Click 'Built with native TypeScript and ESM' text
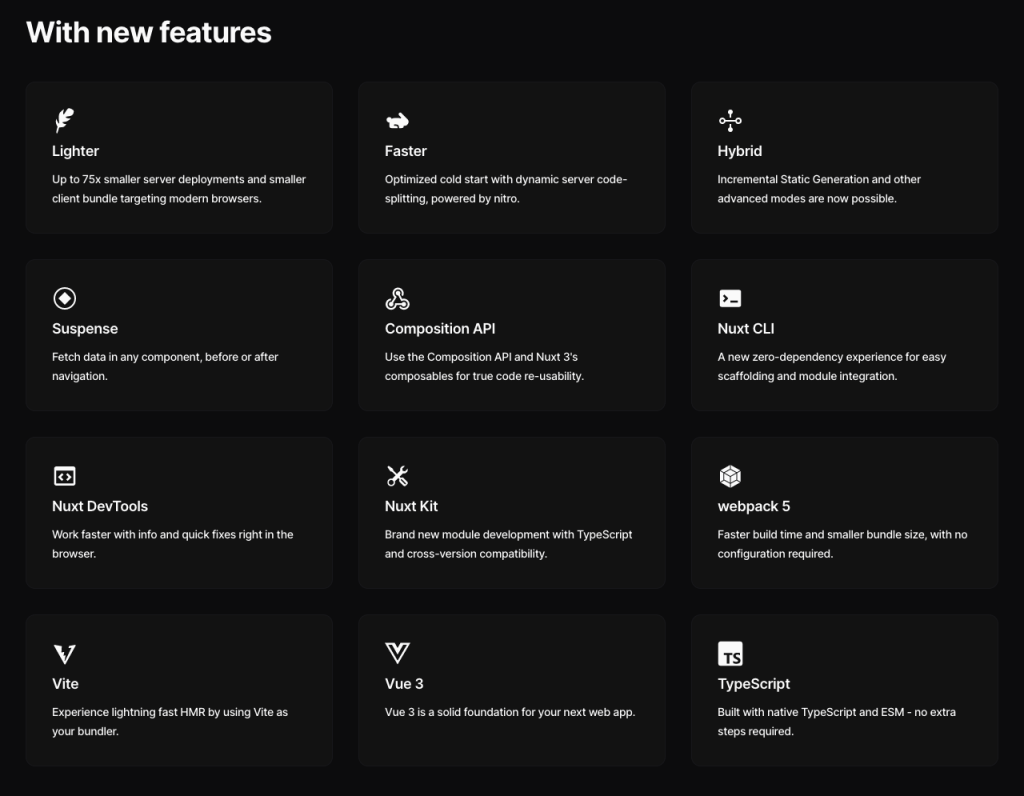Viewport: 1024px width, 796px height. tap(837, 722)
